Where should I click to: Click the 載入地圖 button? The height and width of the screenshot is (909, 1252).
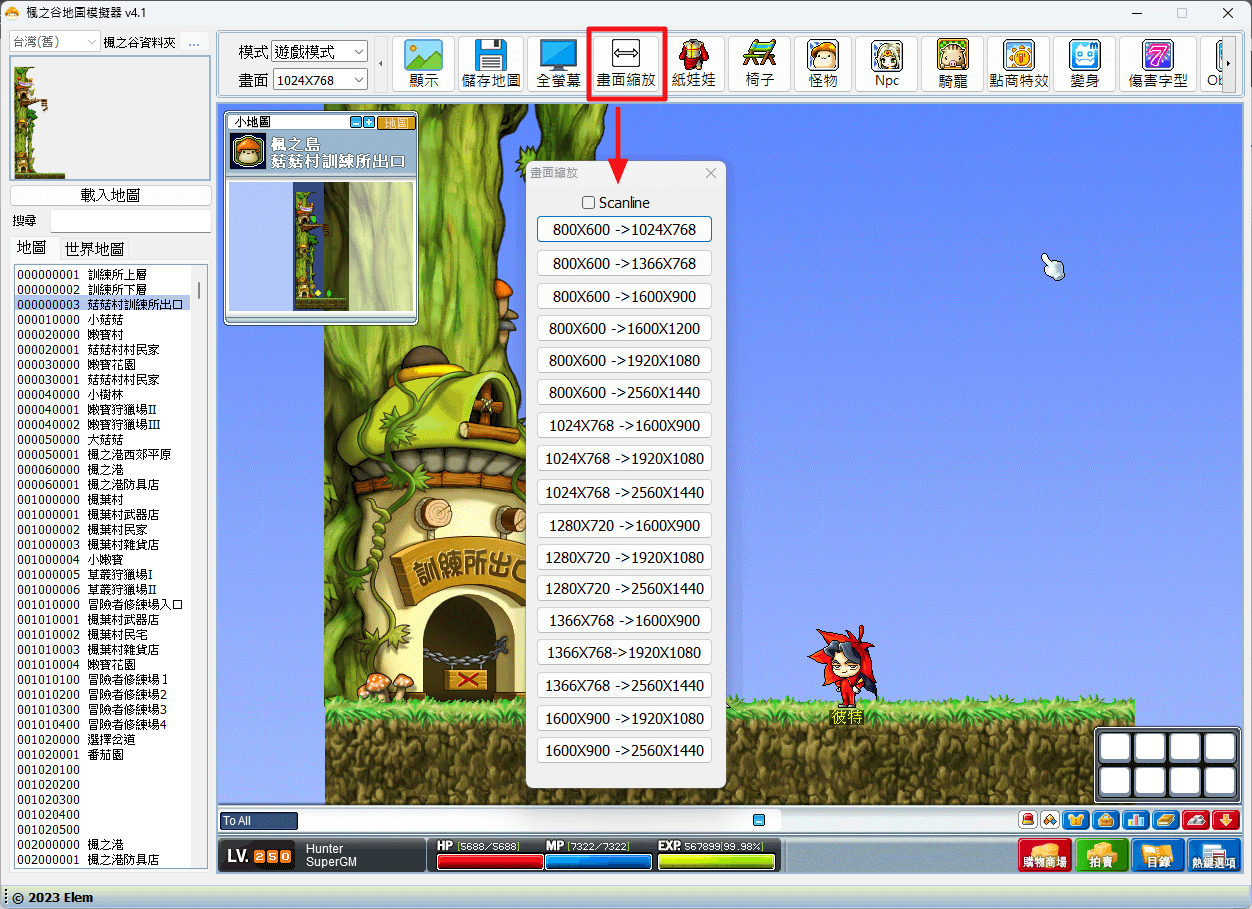click(x=111, y=195)
